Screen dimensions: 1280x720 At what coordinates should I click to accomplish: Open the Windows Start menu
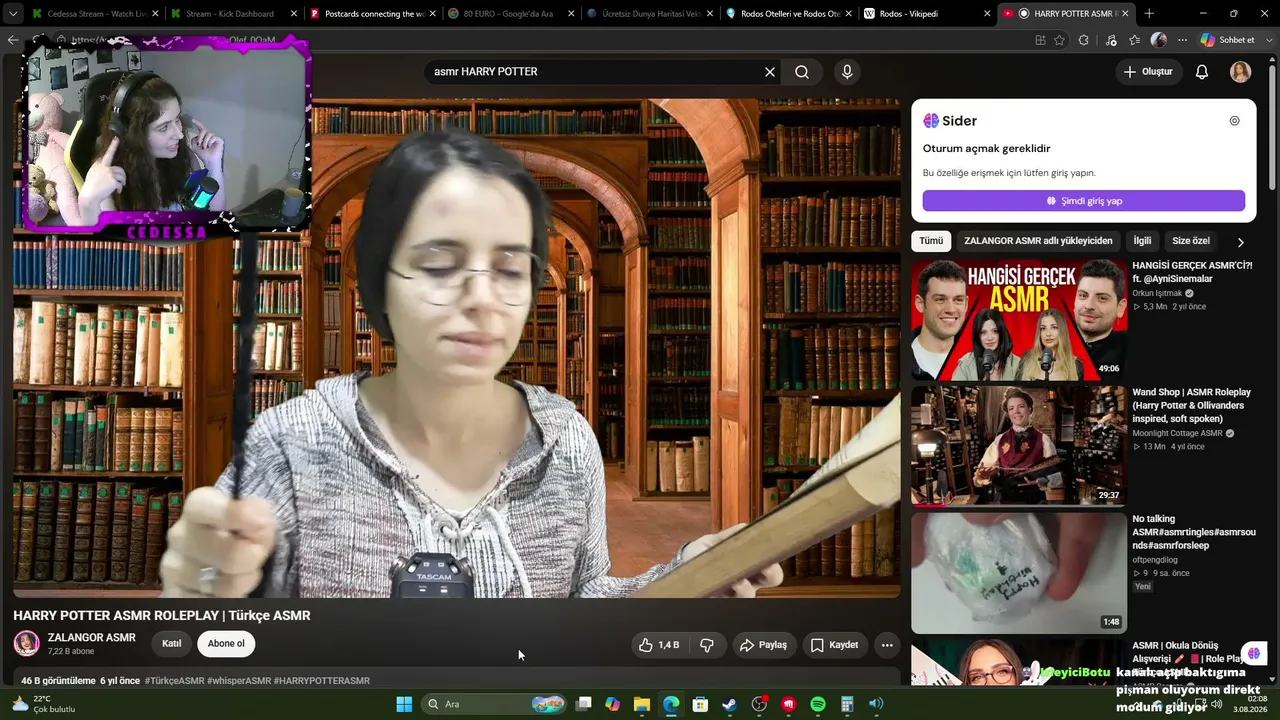404,704
